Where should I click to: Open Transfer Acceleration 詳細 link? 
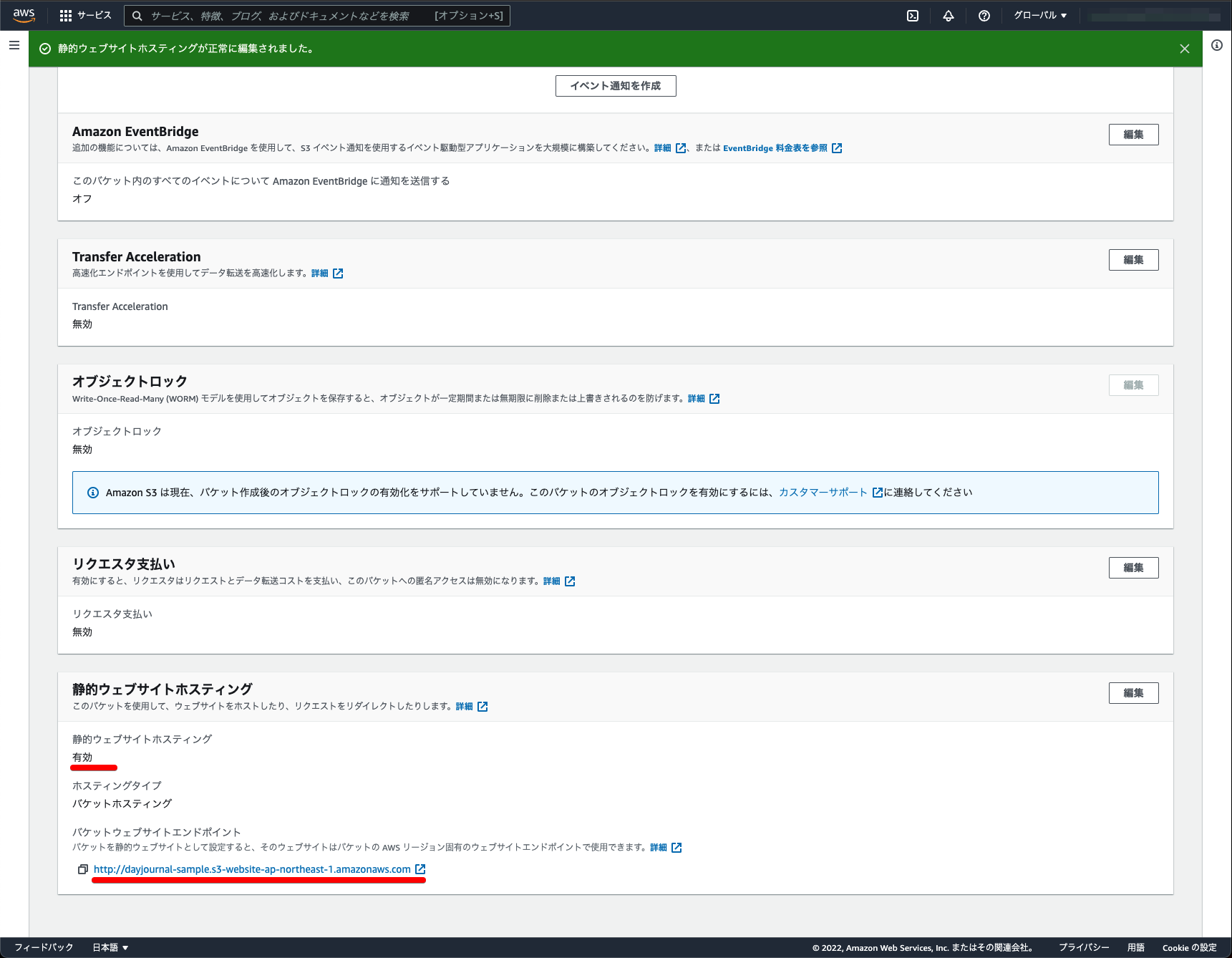tap(320, 274)
